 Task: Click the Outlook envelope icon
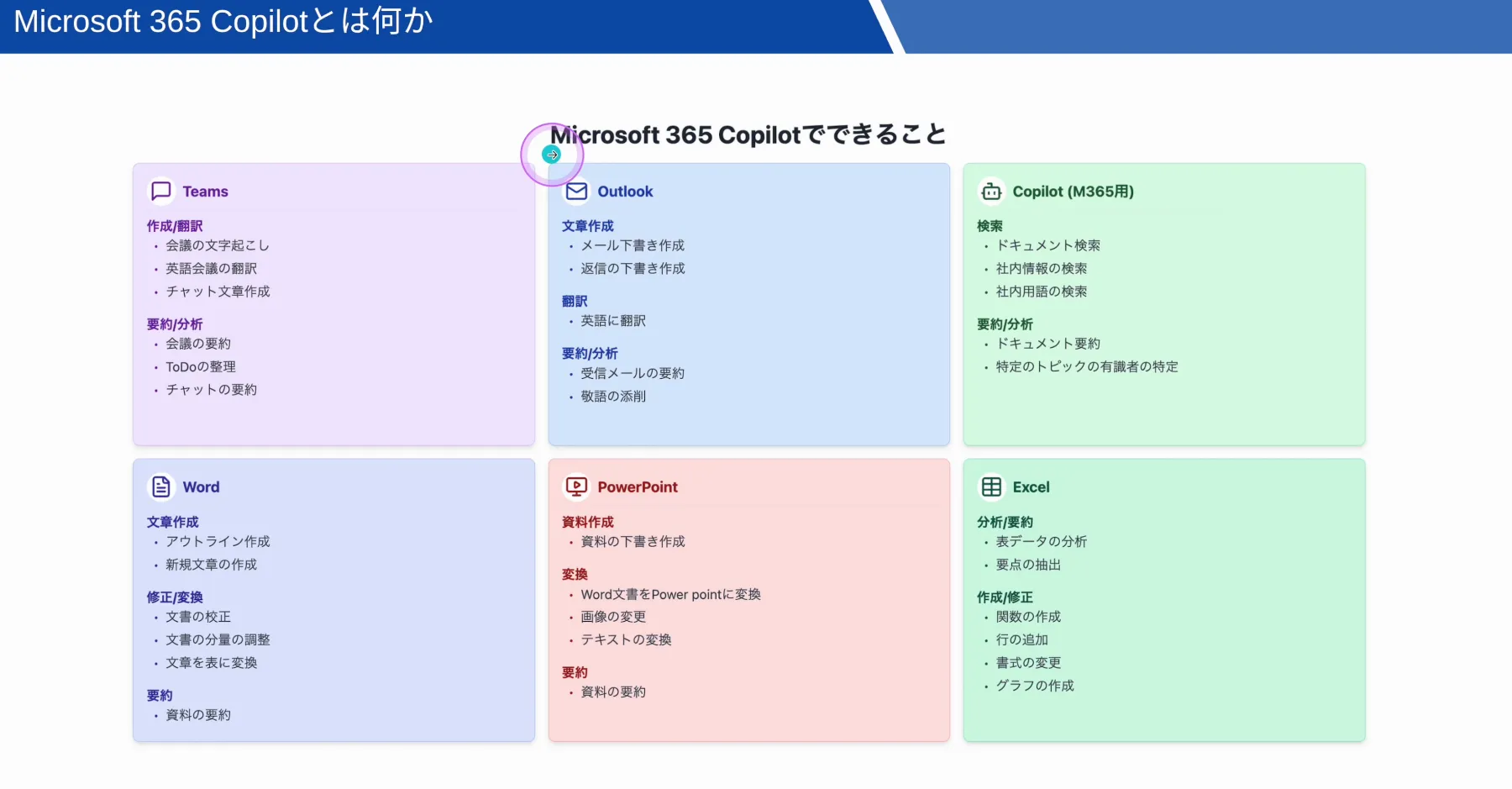[576, 192]
